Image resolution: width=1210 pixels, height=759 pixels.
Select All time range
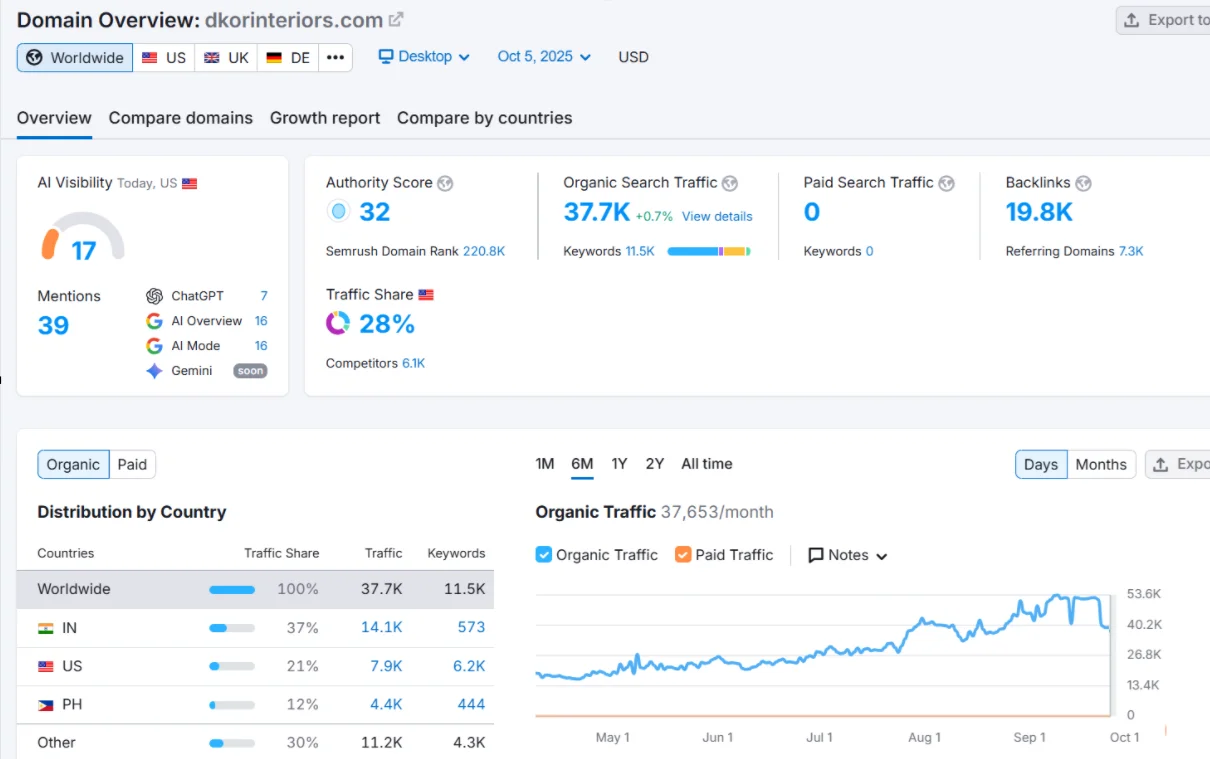(707, 464)
